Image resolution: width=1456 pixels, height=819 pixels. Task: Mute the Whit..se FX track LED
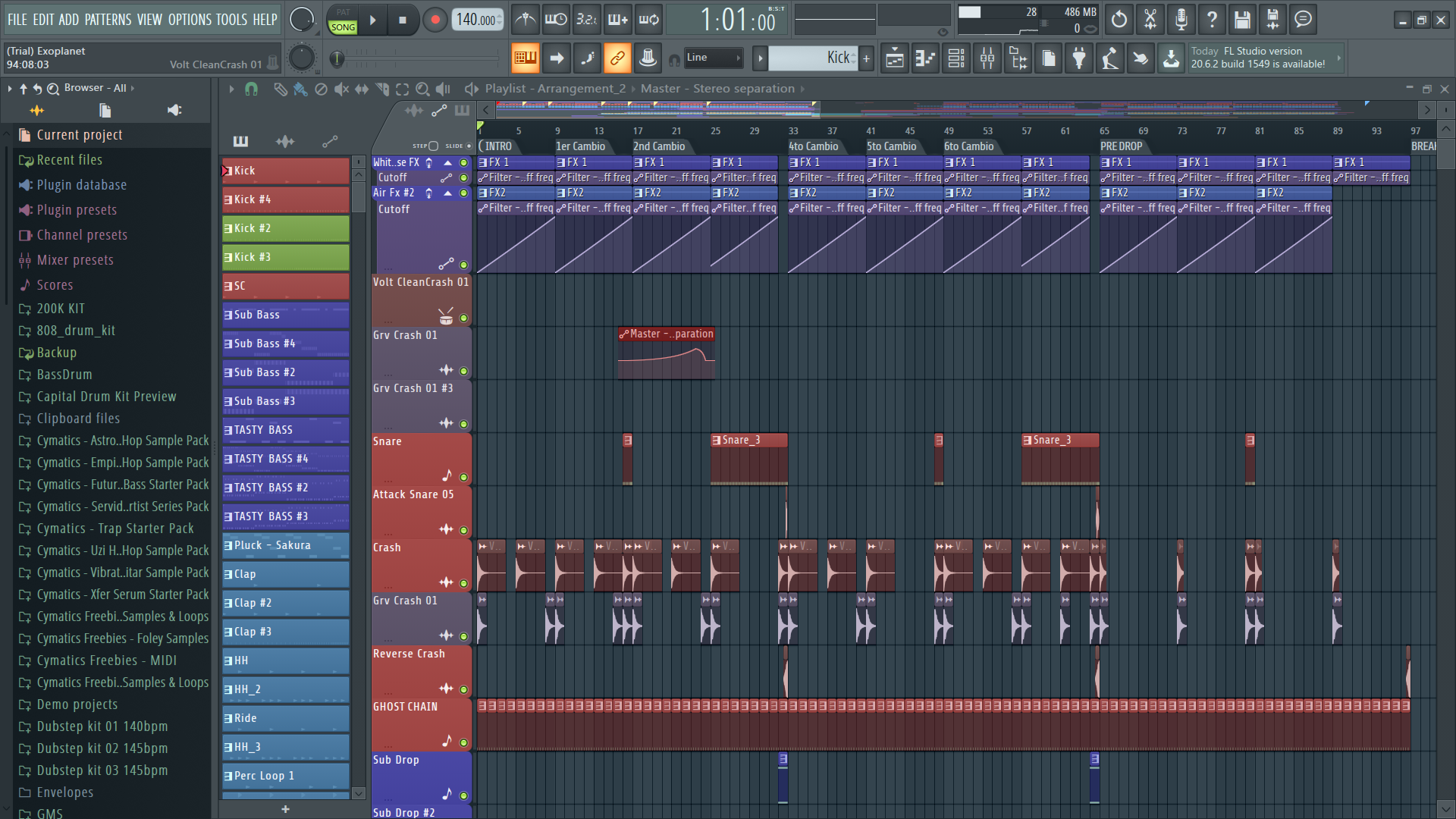coord(463,162)
